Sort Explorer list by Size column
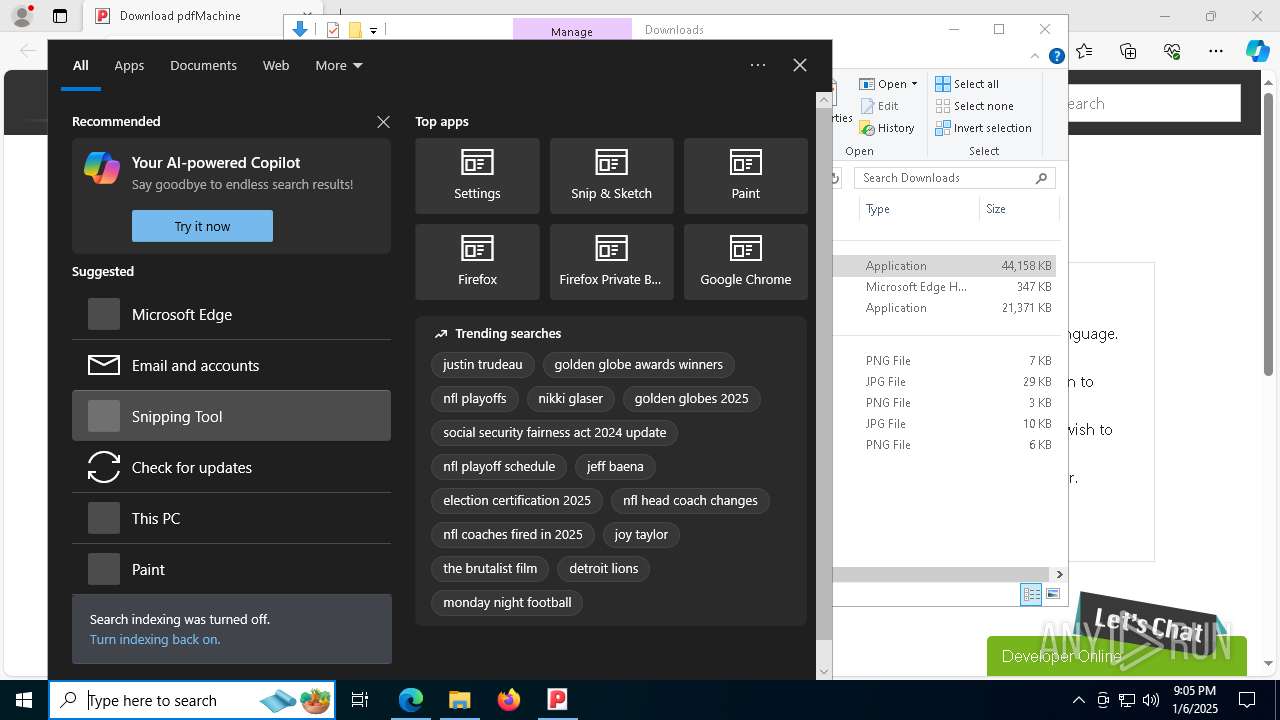 pyautogui.click(x=1018, y=209)
